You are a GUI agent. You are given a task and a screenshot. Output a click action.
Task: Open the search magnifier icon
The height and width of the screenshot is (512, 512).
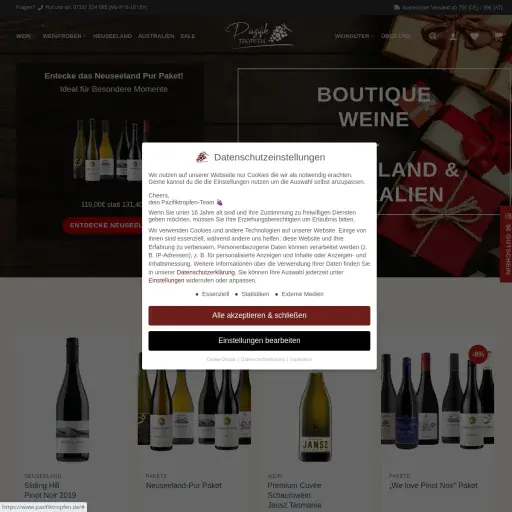[x=433, y=36]
